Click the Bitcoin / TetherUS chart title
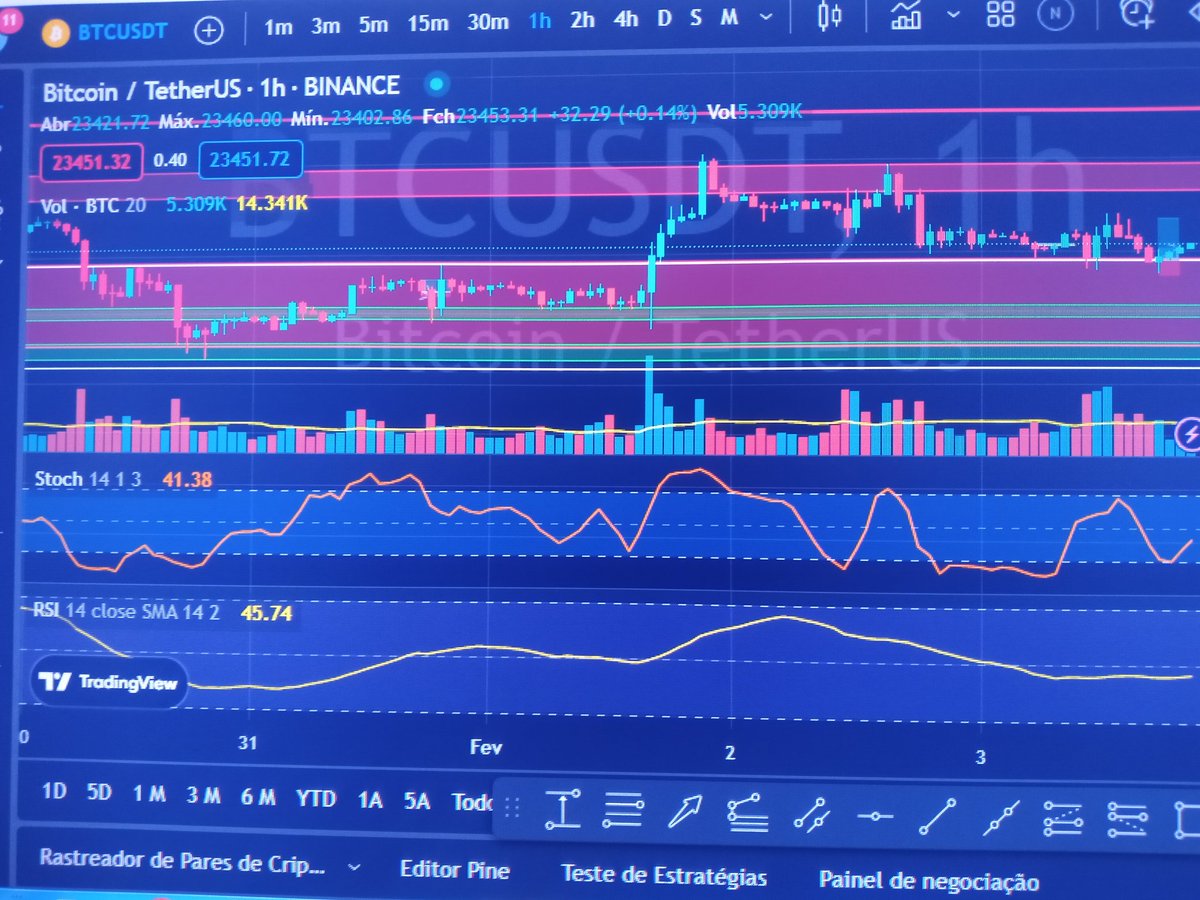Viewport: 1200px width, 900px height. click(220, 89)
